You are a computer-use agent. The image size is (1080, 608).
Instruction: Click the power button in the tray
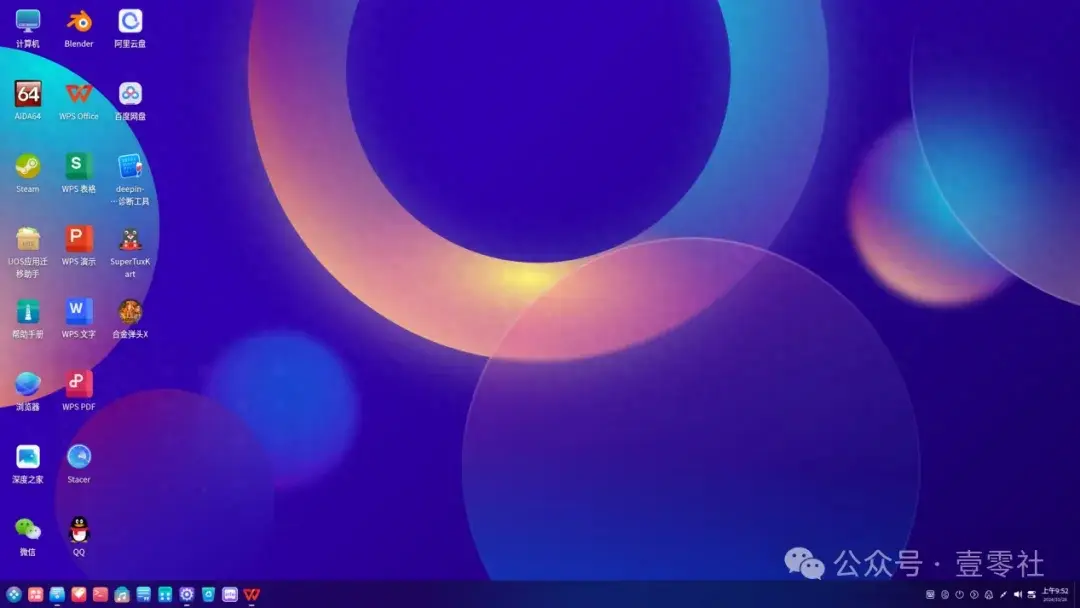(x=959, y=594)
